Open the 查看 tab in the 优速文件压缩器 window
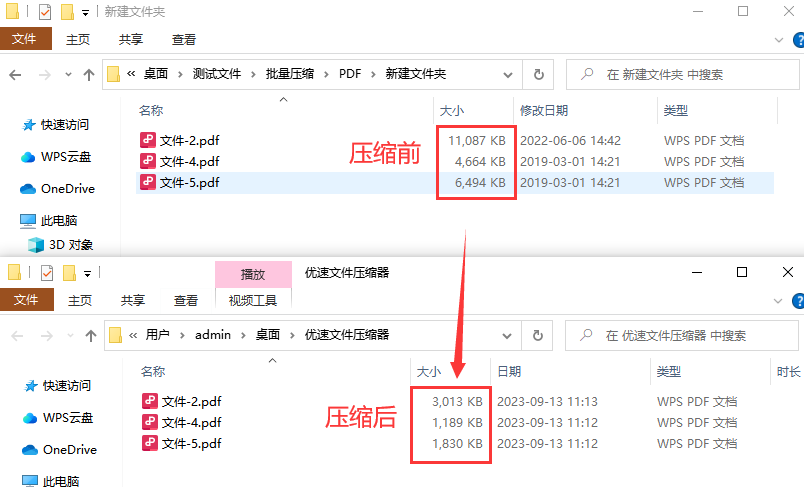The width and height of the screenshot is (804, 487). tap(186, 300)
